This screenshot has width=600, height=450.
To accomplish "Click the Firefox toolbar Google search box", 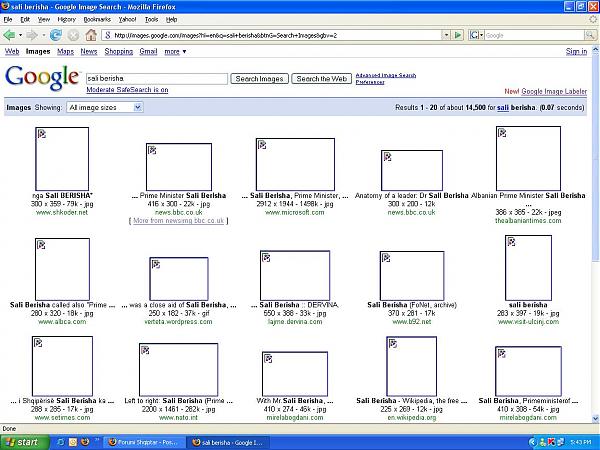I will (534, 35).
